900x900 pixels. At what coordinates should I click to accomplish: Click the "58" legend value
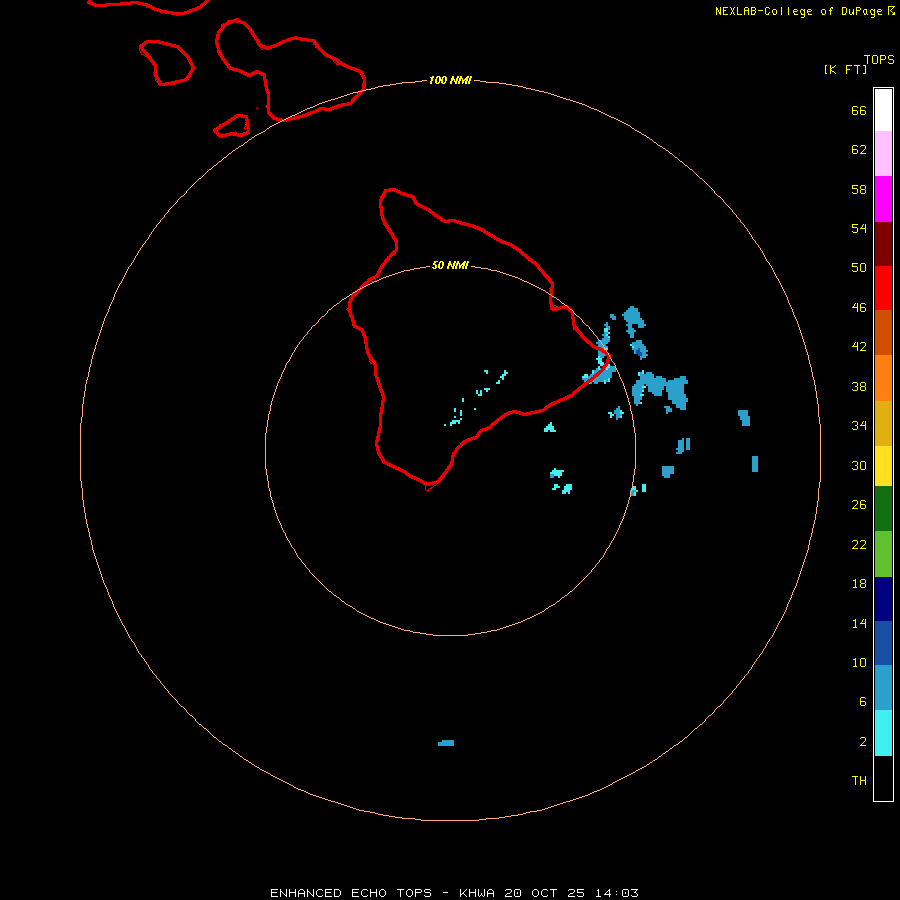pyautogui.click(x=859, y=189)
